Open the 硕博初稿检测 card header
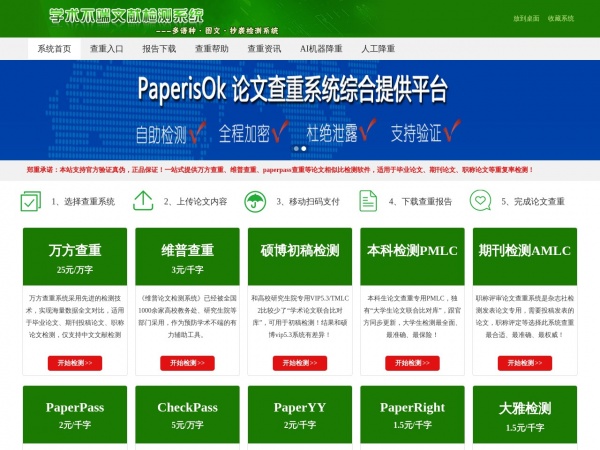Image resolution: width=600 pixels, height=450 pixels. [300, 257]
